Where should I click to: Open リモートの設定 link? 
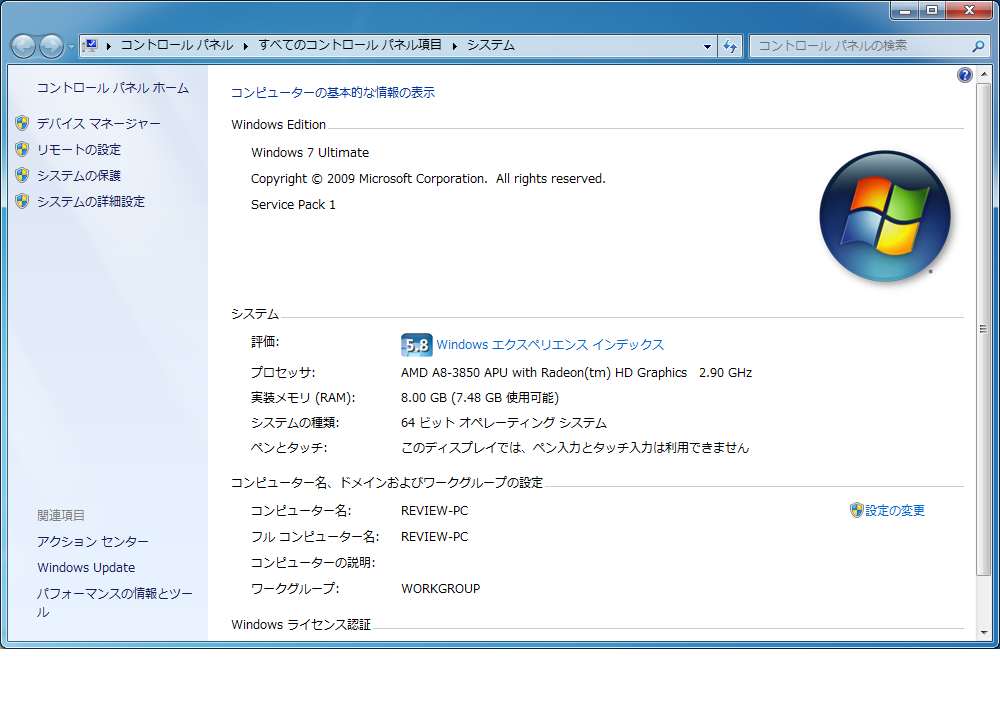[78, 149]
